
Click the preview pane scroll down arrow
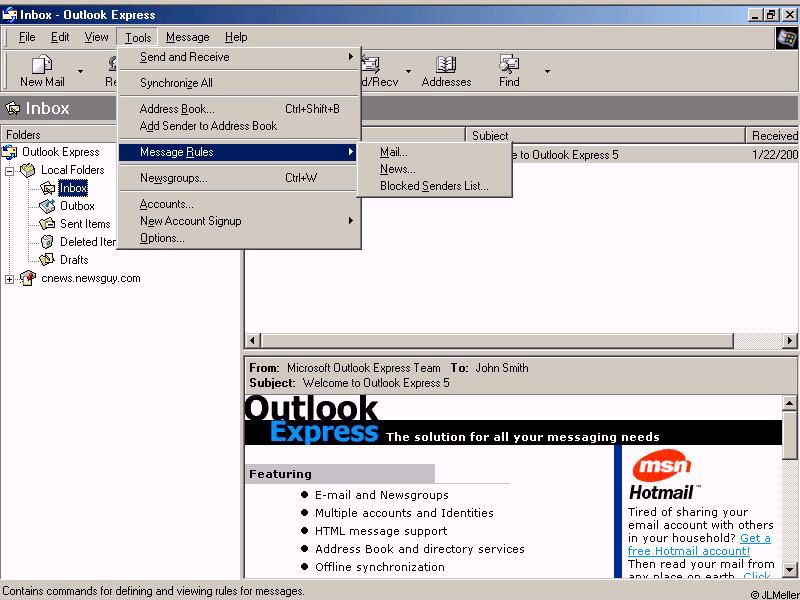coord(790,569)
